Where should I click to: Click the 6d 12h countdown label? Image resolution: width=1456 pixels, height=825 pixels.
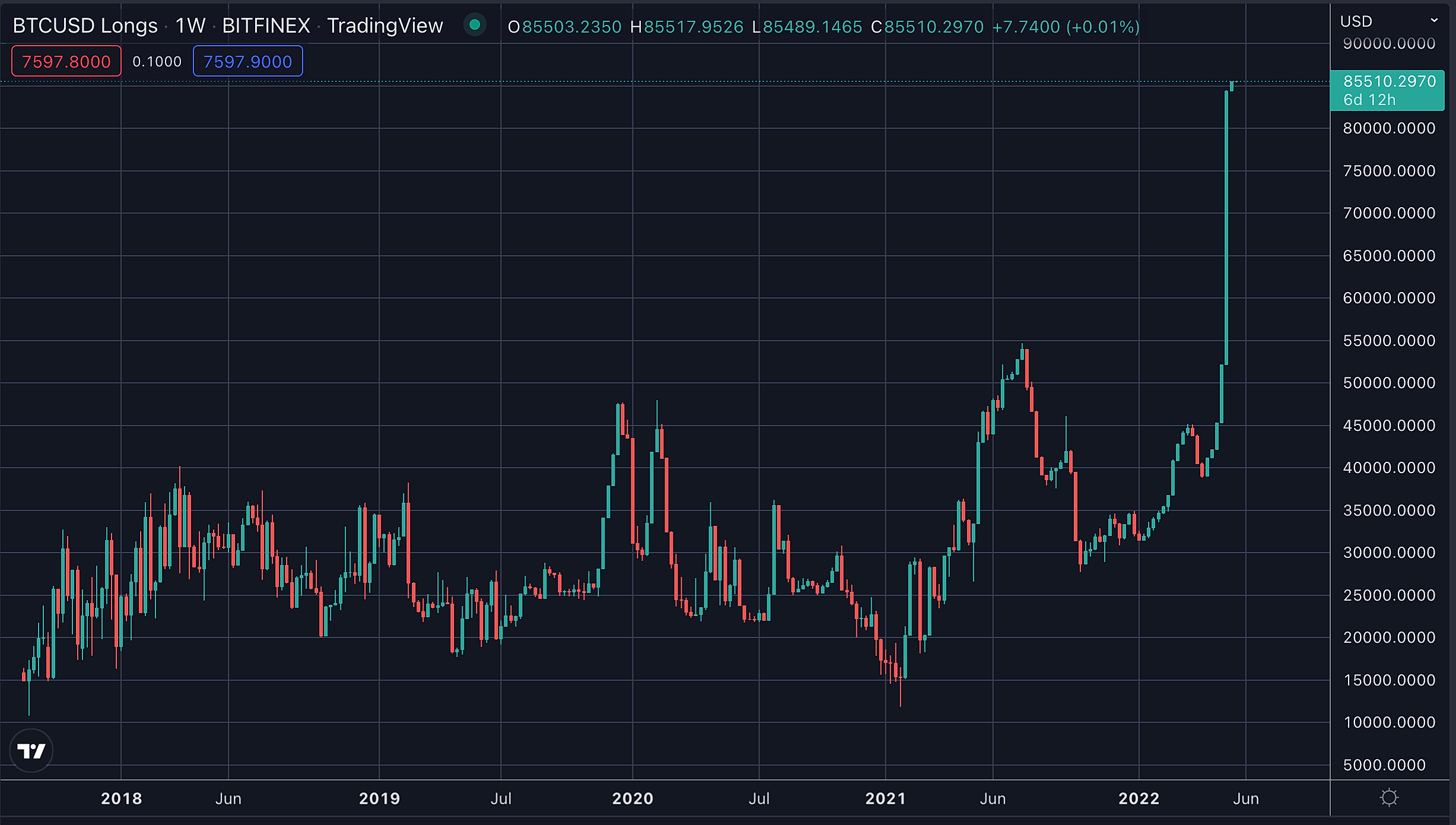tap(1369, 100)
